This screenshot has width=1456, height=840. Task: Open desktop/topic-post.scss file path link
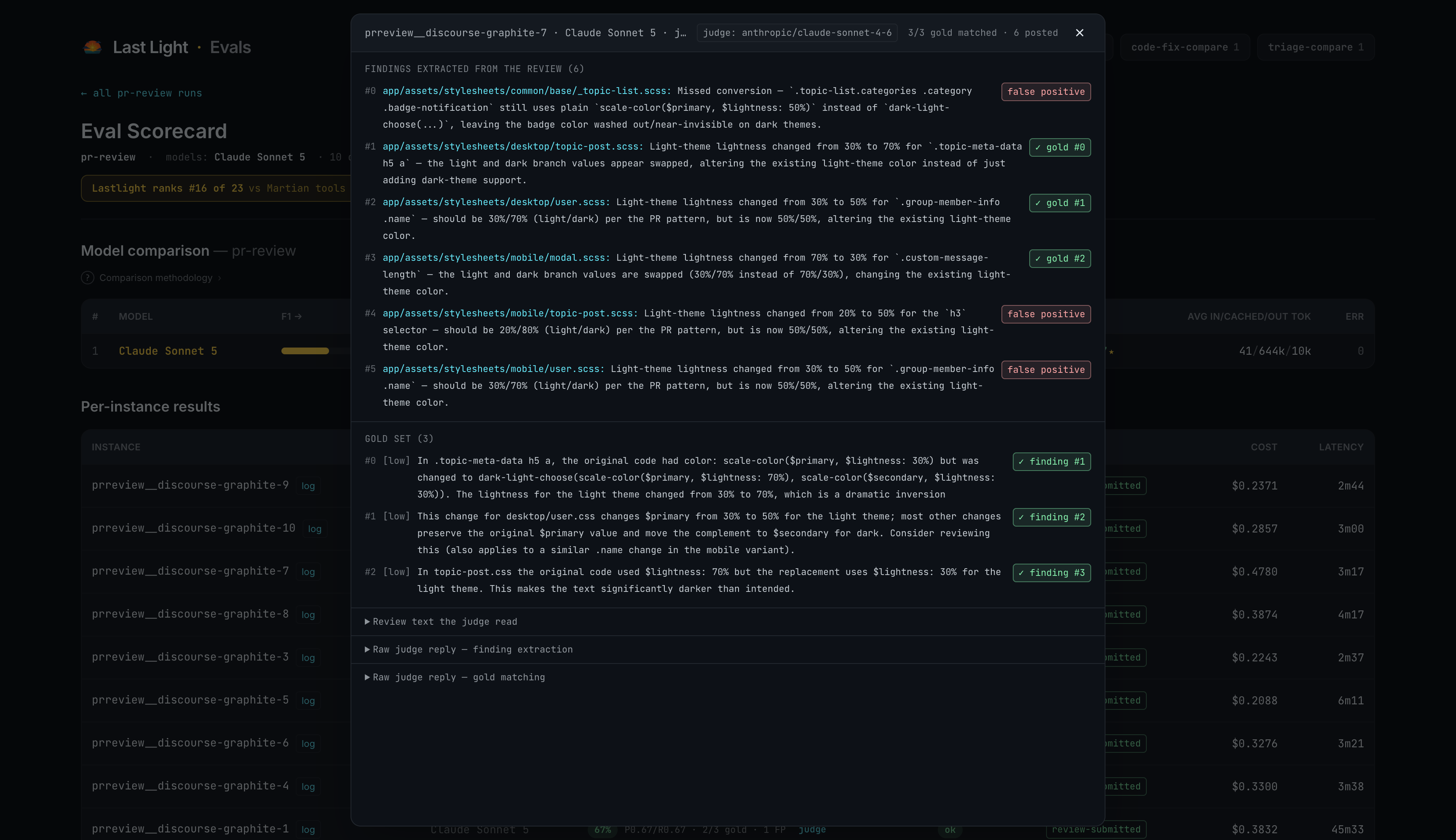513,147
